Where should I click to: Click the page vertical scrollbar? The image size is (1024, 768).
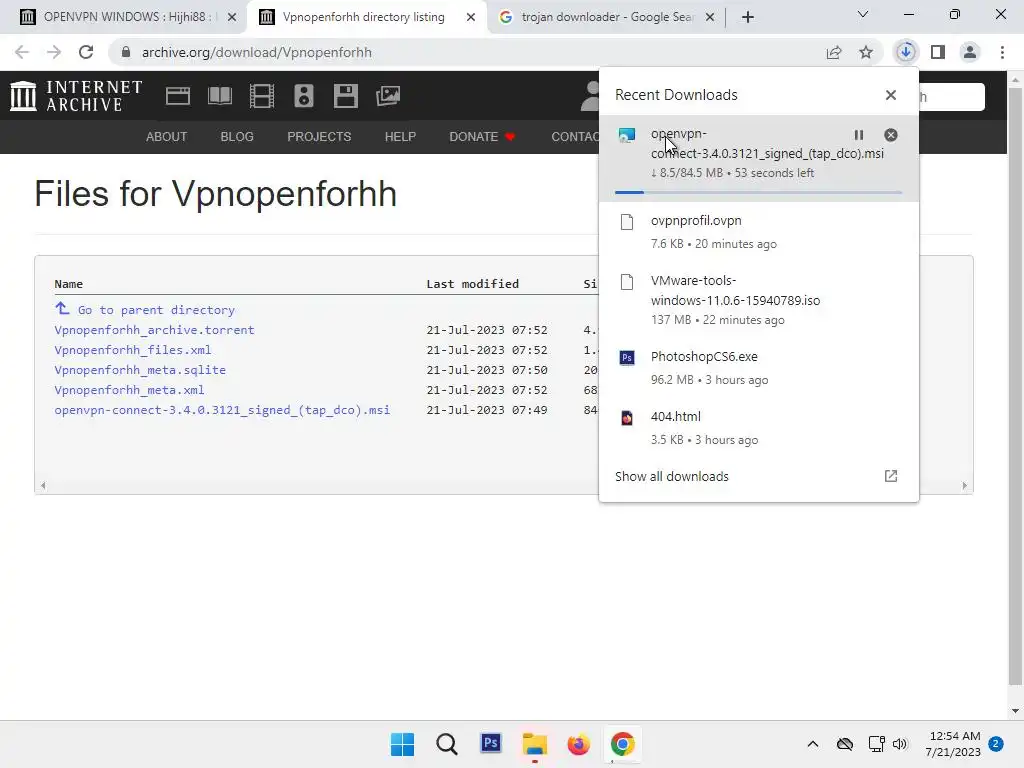click(x=1015, y=385)
